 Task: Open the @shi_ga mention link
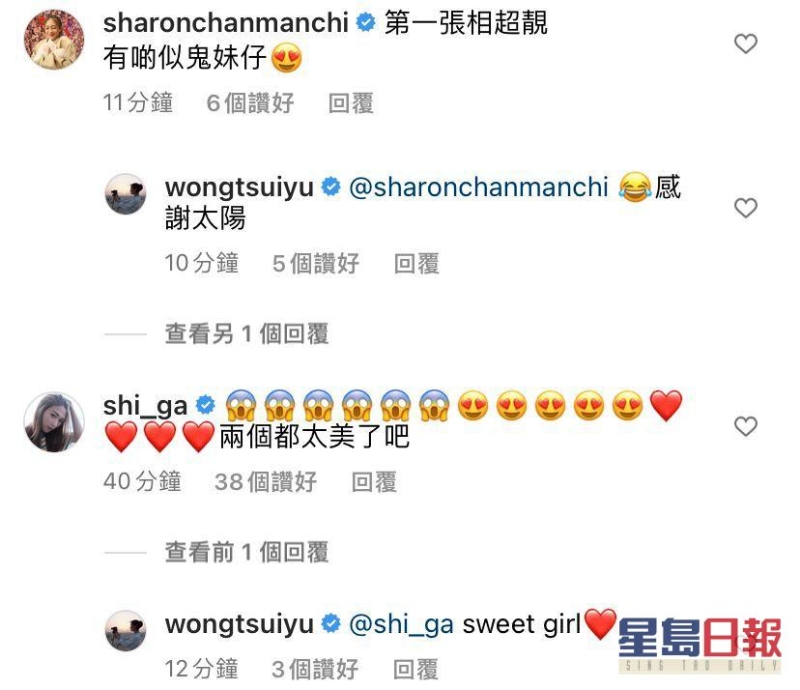401,625
